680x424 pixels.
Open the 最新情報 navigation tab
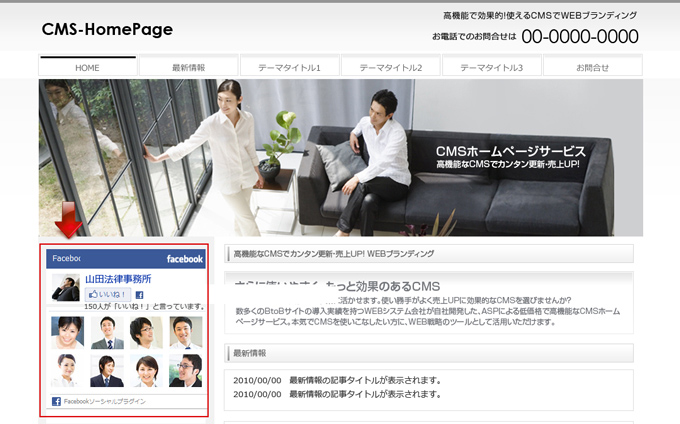click(188, 67)
